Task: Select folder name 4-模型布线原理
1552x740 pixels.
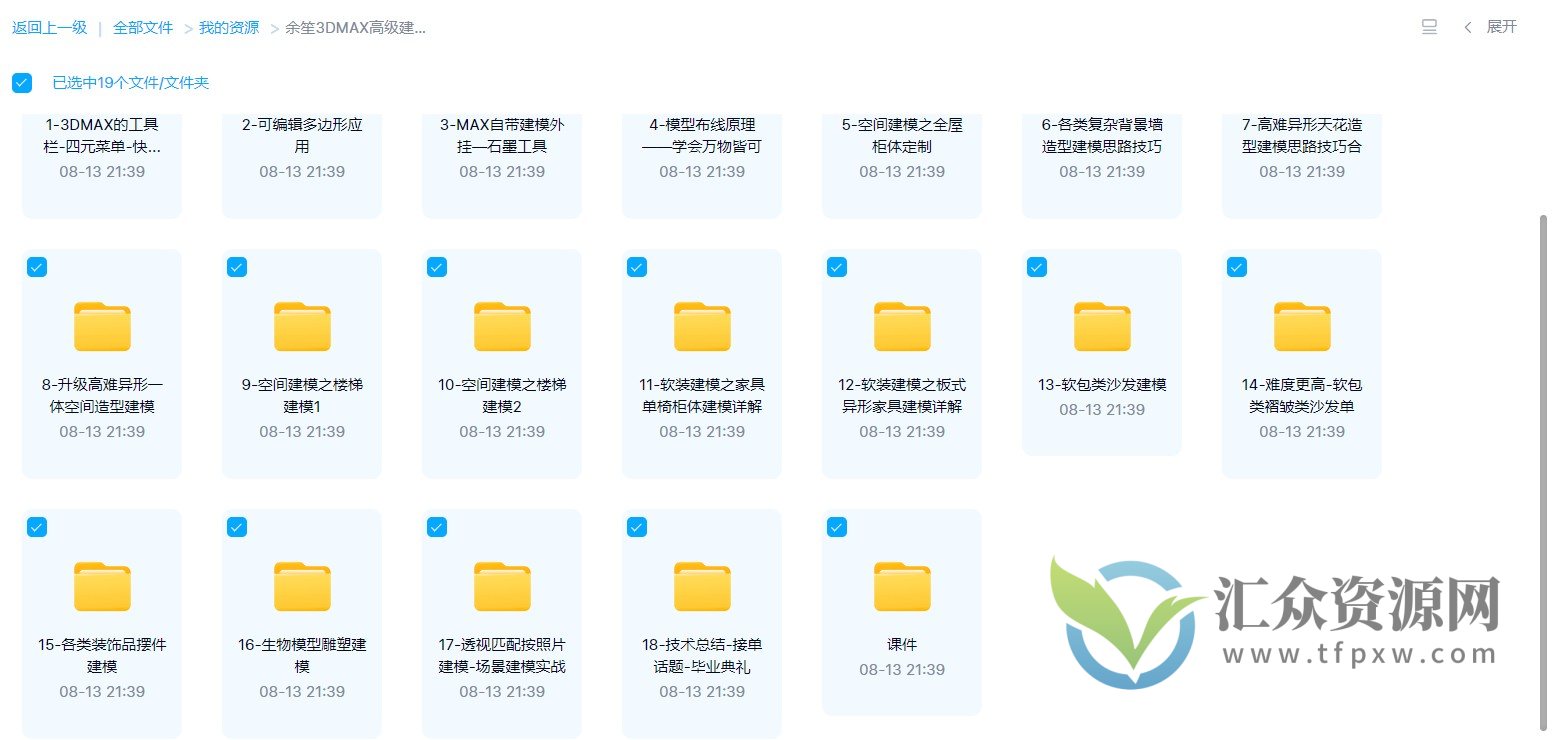Action: [x=702, y=136]
